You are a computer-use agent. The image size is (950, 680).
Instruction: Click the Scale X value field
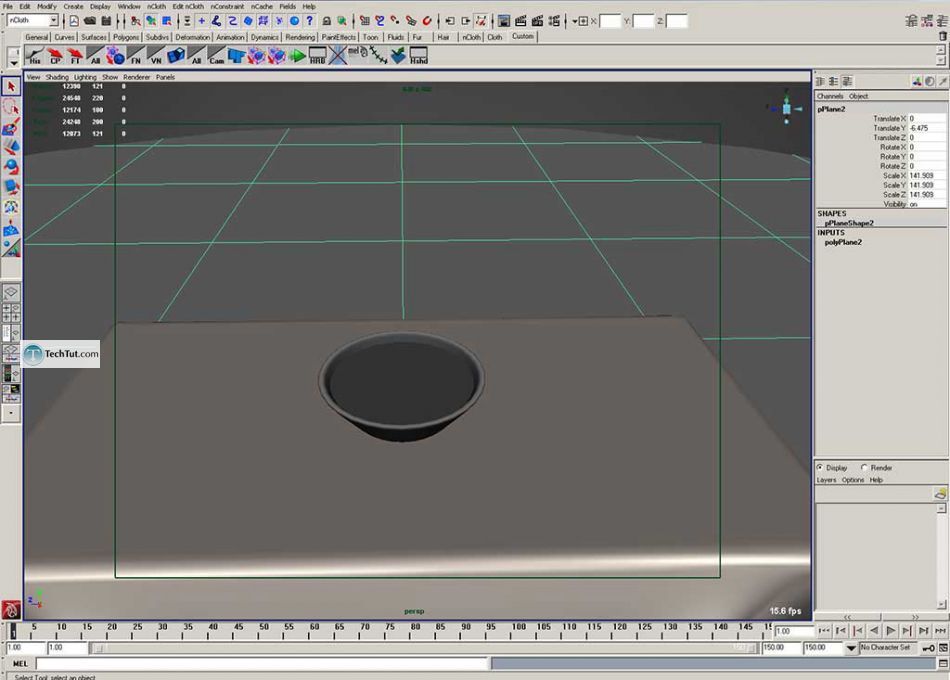[x=926, y=176]
